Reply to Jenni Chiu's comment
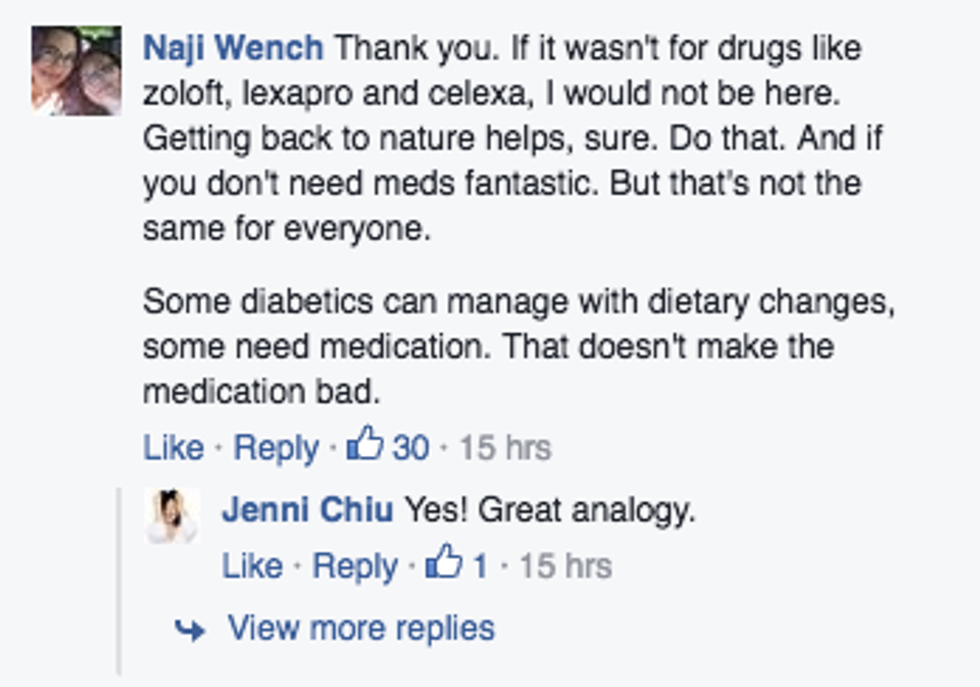The width and height of the screenshot is (980, 687). click(x=355, y=566)
